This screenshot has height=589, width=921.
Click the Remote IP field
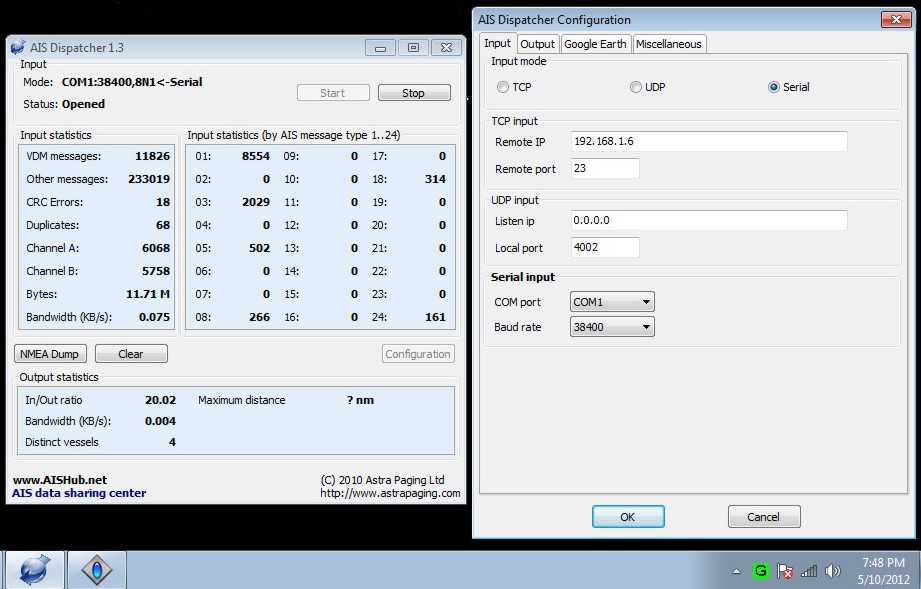click(709, 142)
